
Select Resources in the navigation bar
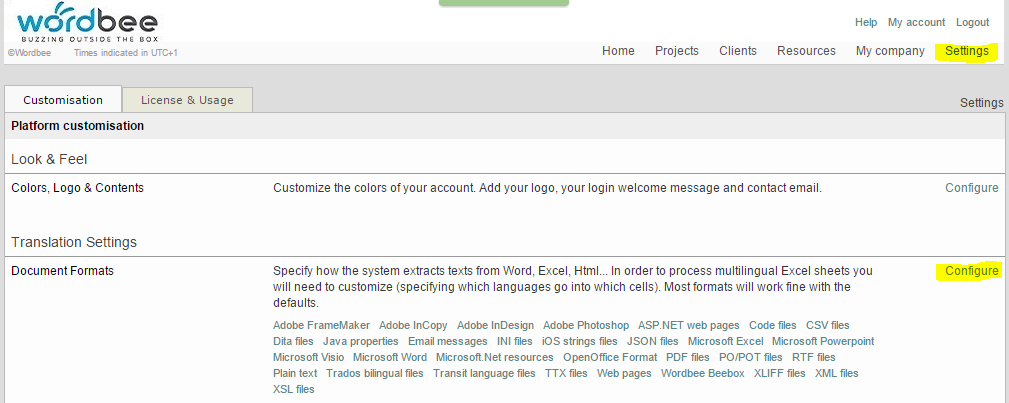pyautogui.click(x=806, y=51)
